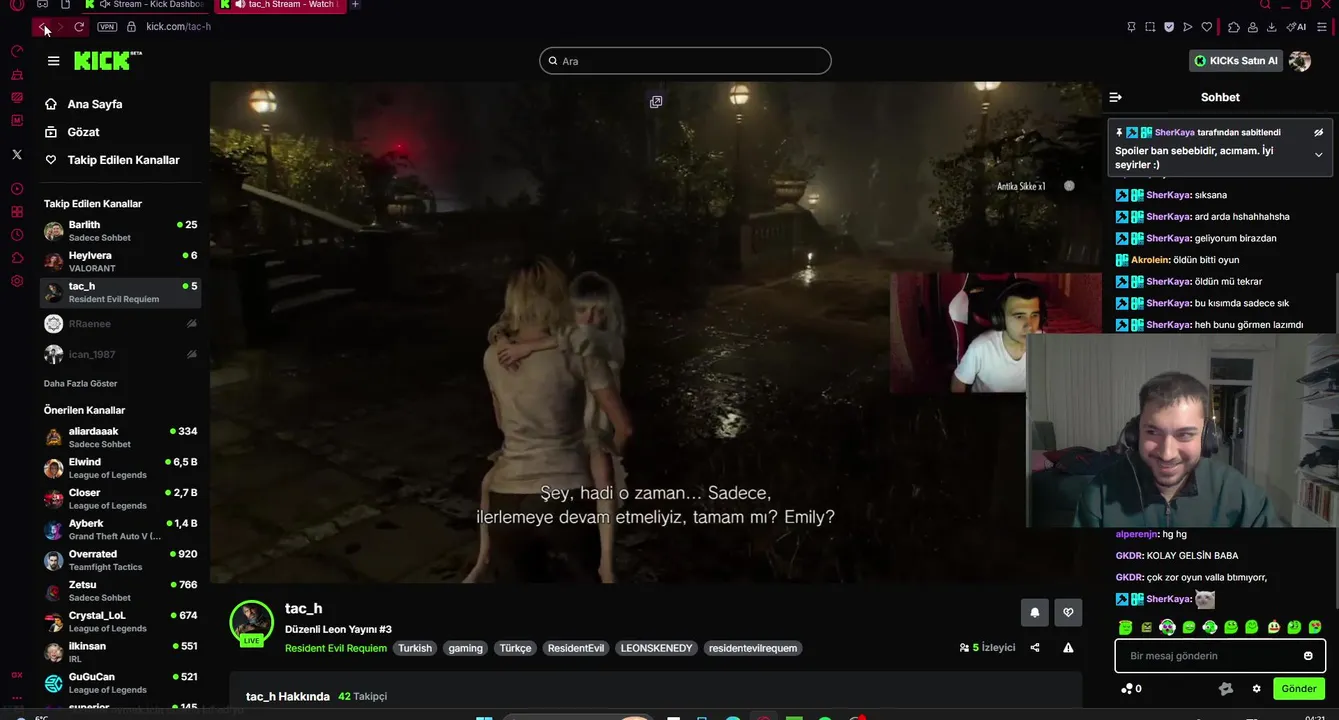Open Ayberk Grand Theft Auto channel
1339x720 pixels.
120,530
